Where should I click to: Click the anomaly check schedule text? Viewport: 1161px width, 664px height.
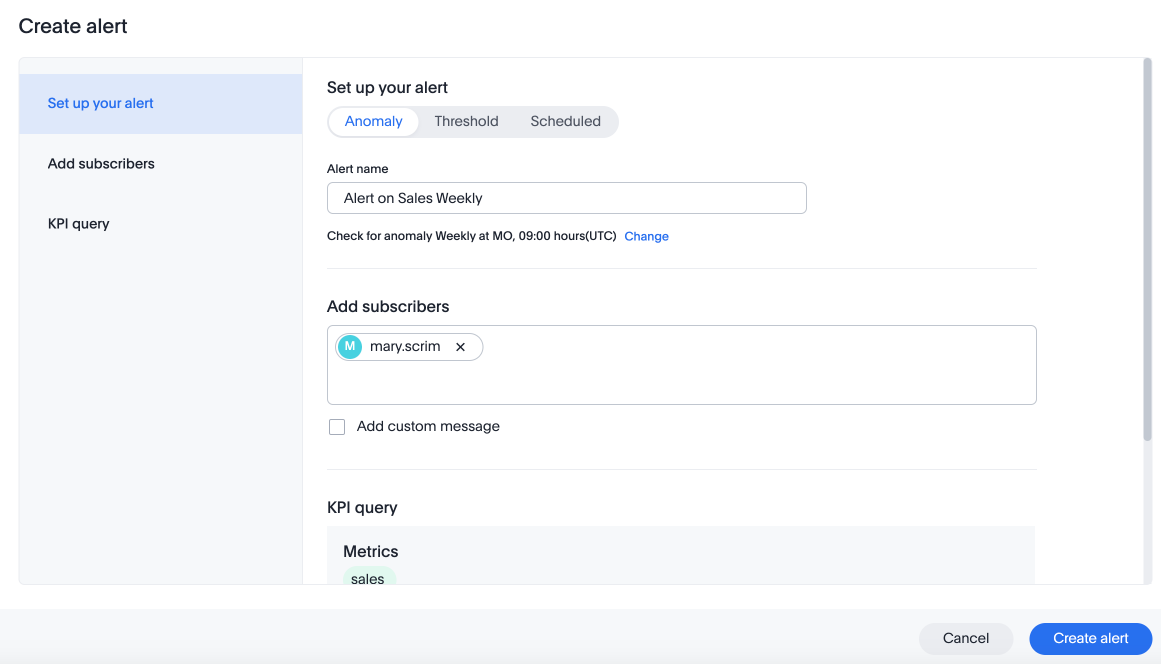471,237
